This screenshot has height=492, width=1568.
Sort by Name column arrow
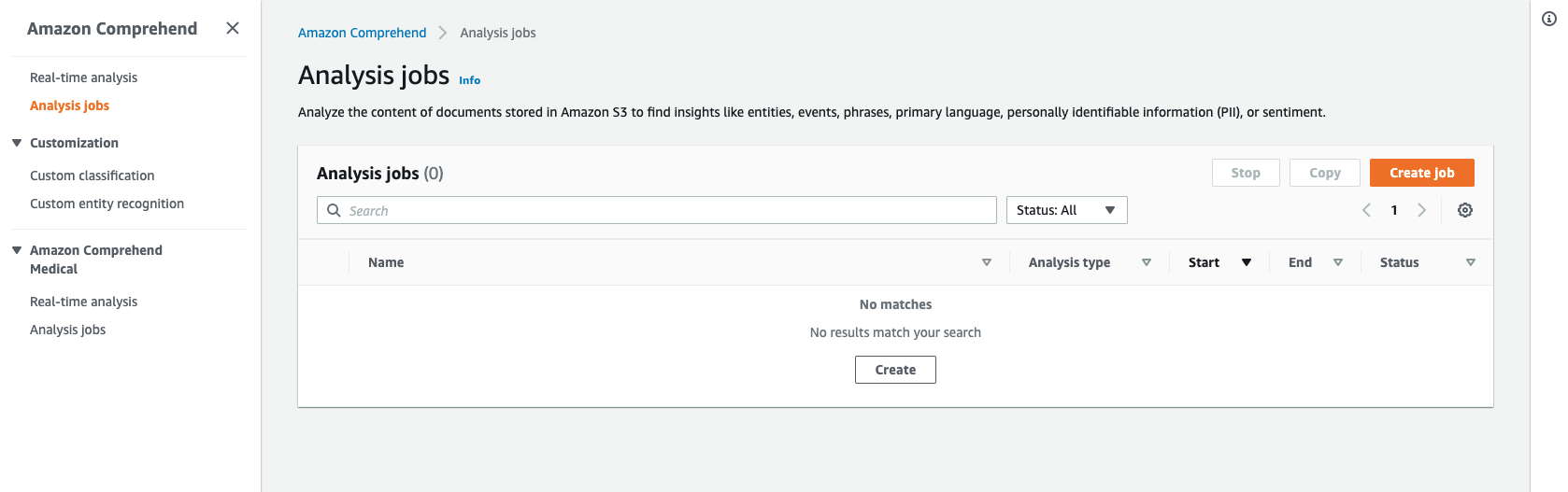pos(987,262)
